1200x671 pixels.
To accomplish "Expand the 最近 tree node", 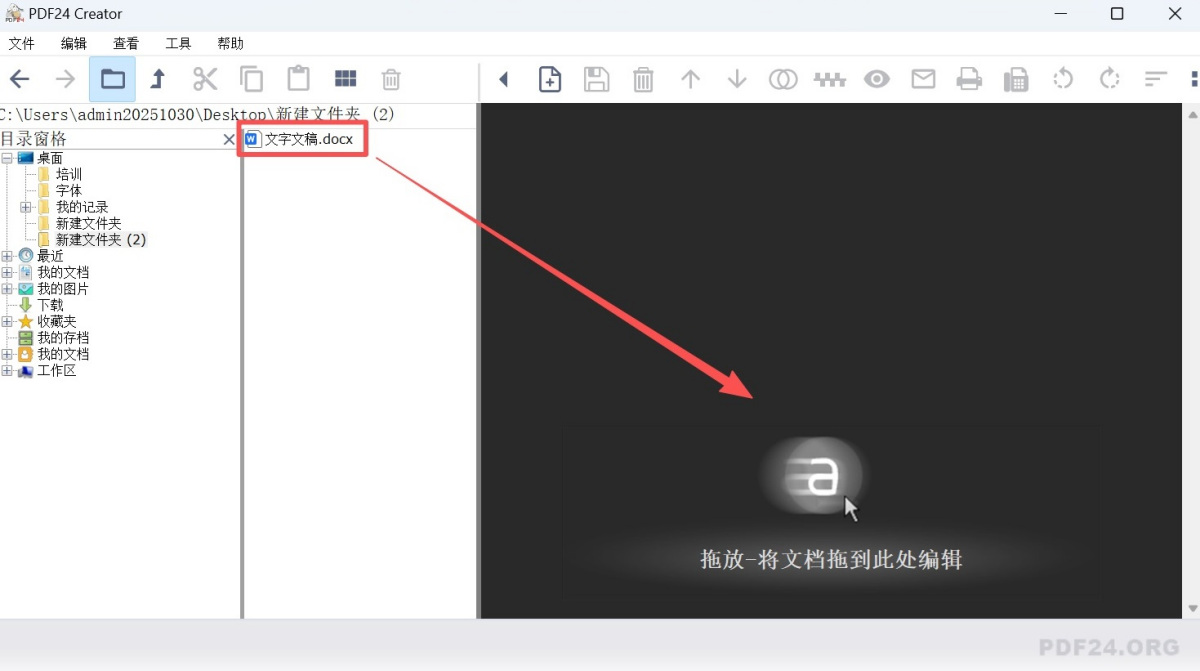I will point(8,255).
